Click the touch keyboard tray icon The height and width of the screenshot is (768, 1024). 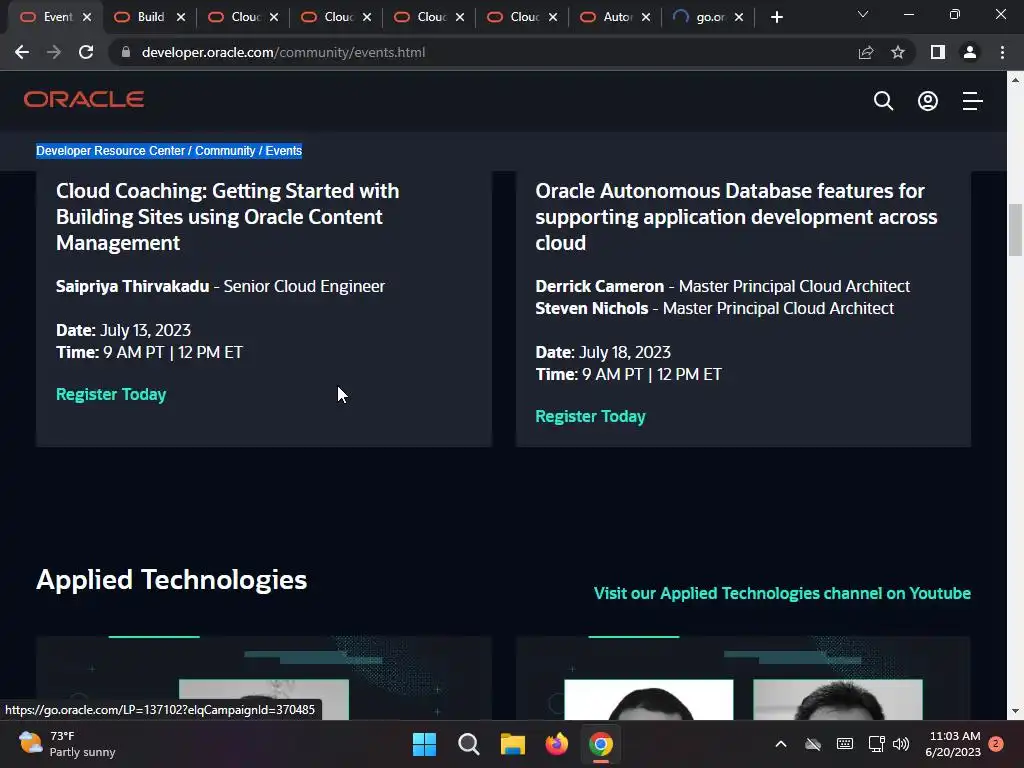pos(844,744)
